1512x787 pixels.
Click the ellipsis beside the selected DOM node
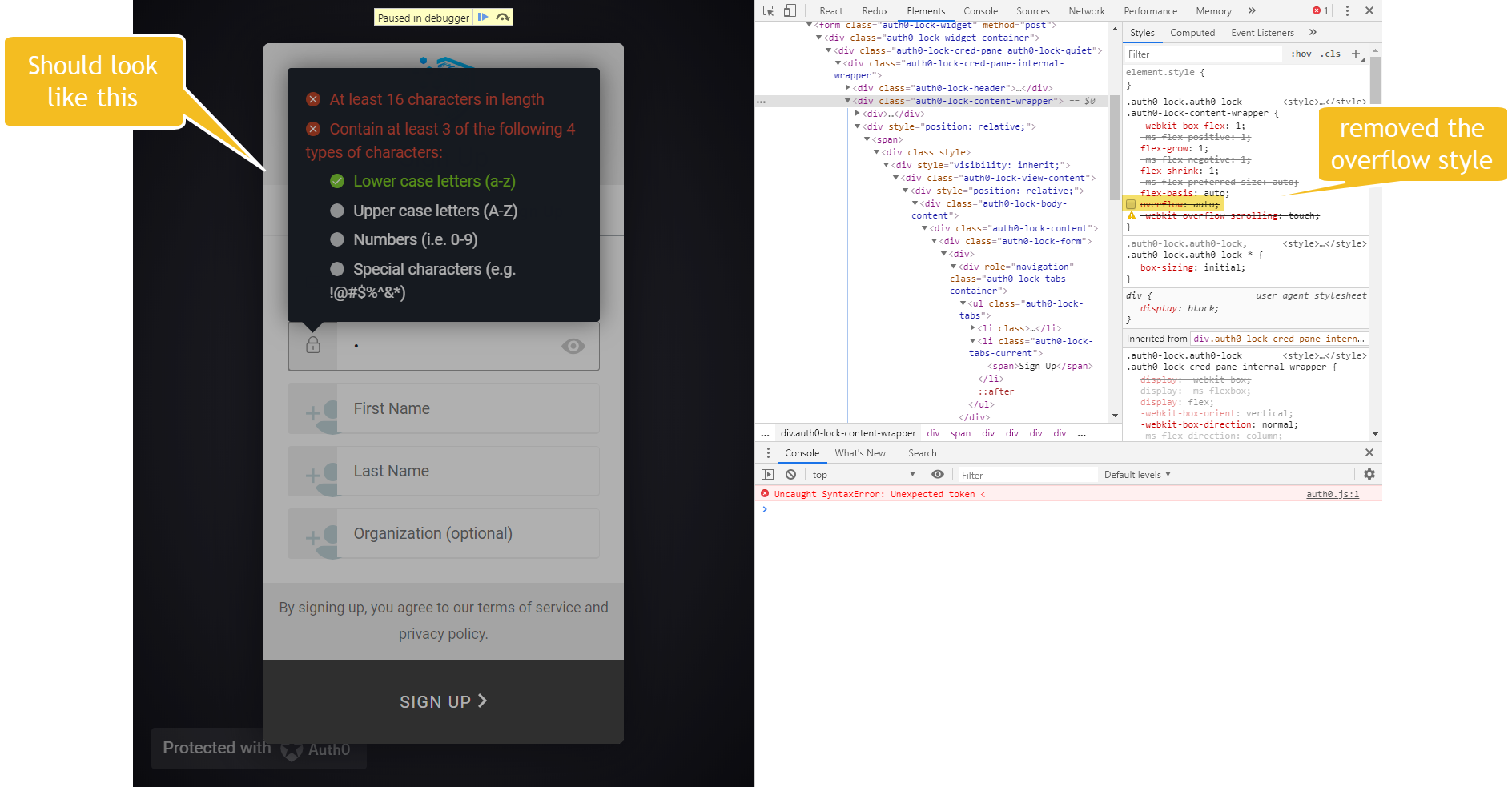pyautogui.click(x=761, y=102)
